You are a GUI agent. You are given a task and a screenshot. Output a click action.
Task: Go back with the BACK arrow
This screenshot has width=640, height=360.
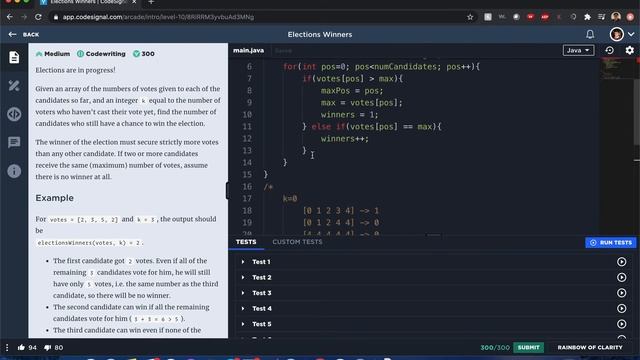(x=24, y=35)
